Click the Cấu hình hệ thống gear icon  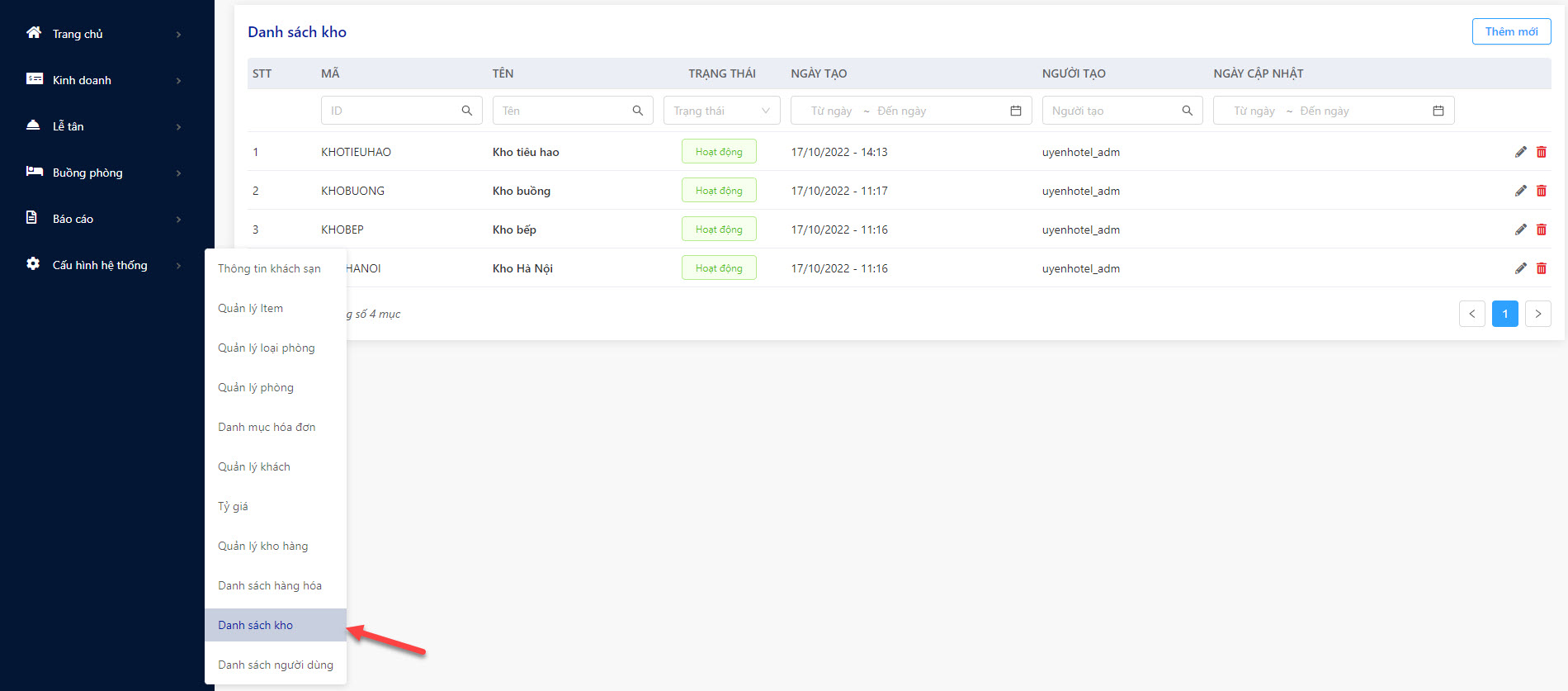tap(33, 264)
